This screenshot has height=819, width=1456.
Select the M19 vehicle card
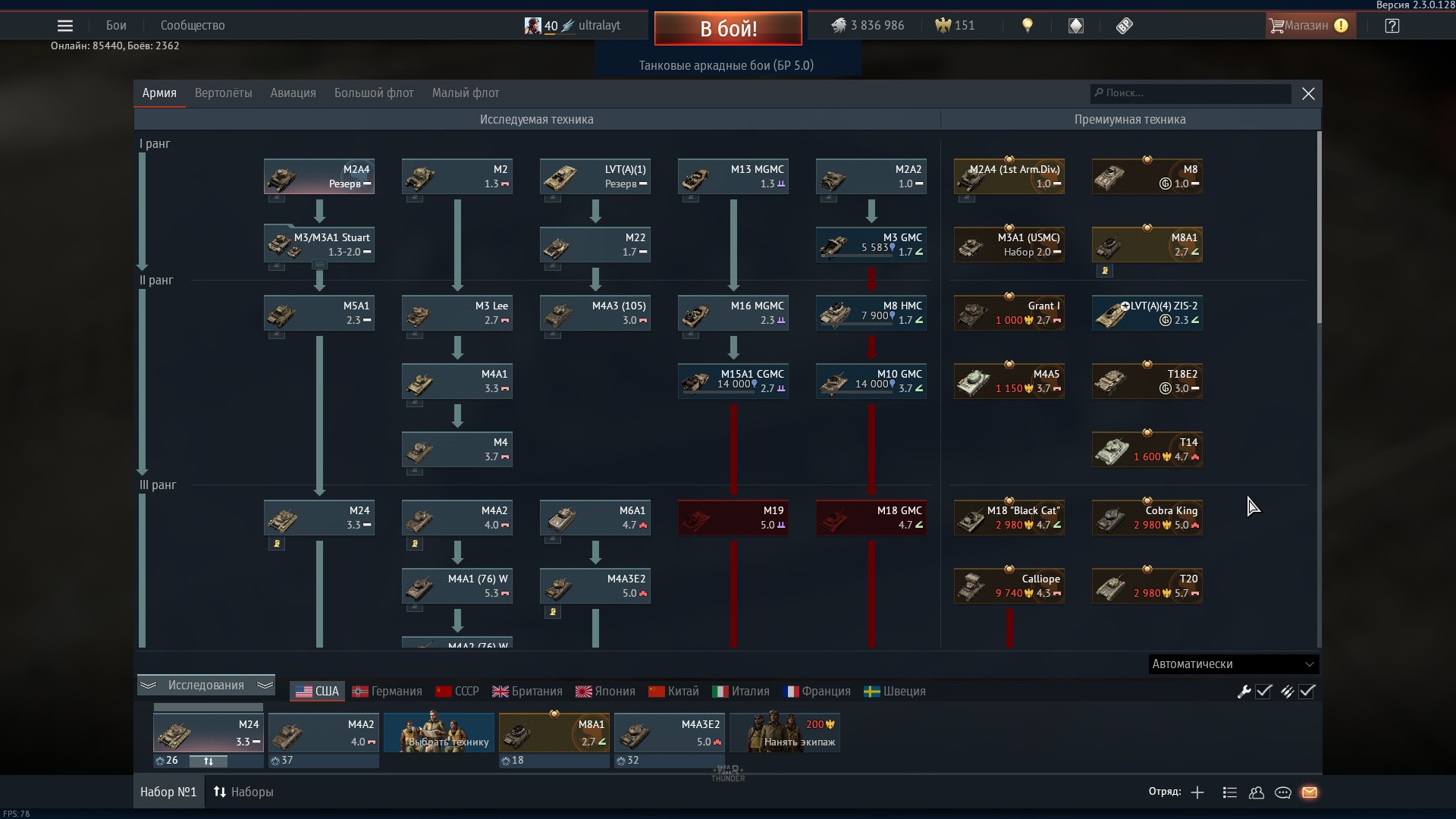tap(733, 518)
